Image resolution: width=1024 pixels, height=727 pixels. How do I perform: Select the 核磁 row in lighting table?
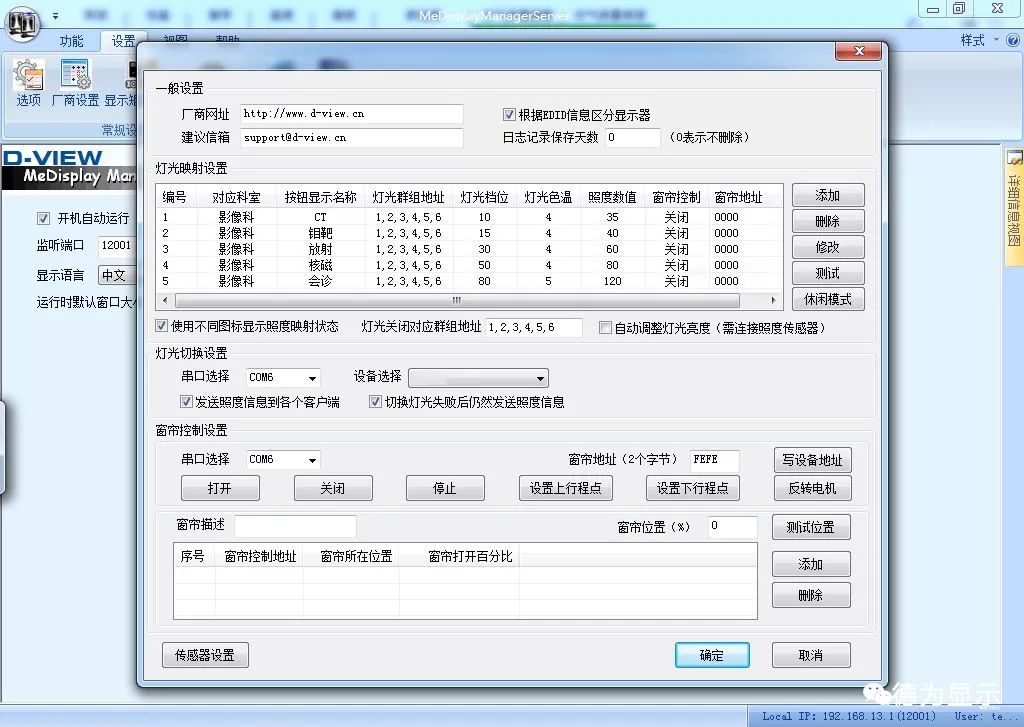[x=469, y=265]
